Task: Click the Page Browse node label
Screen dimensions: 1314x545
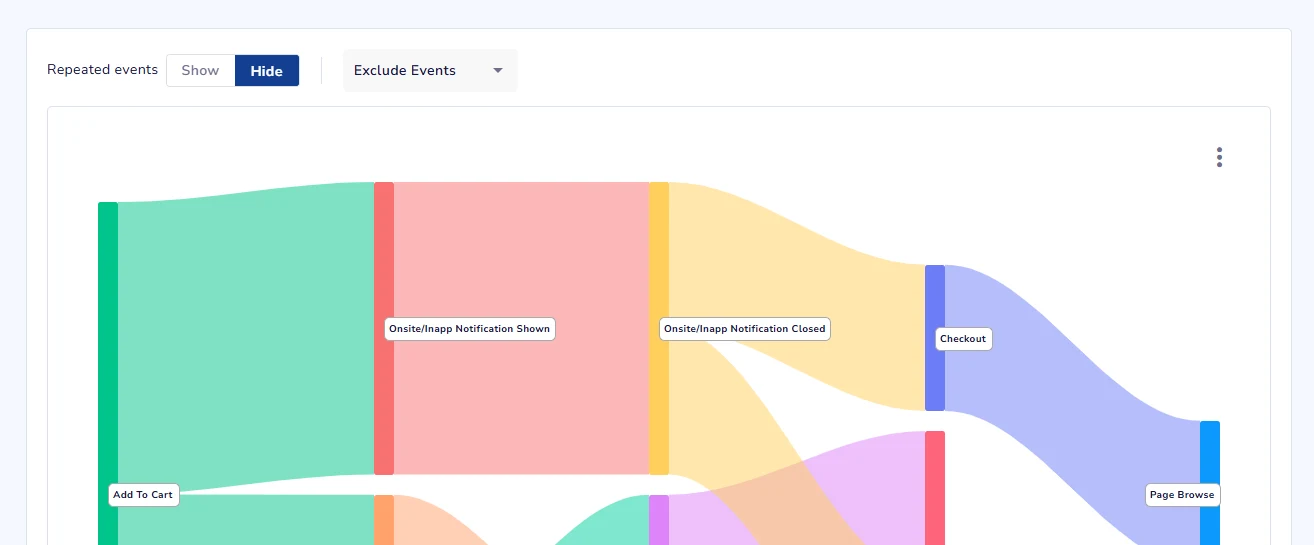Action: point(1182,495)
